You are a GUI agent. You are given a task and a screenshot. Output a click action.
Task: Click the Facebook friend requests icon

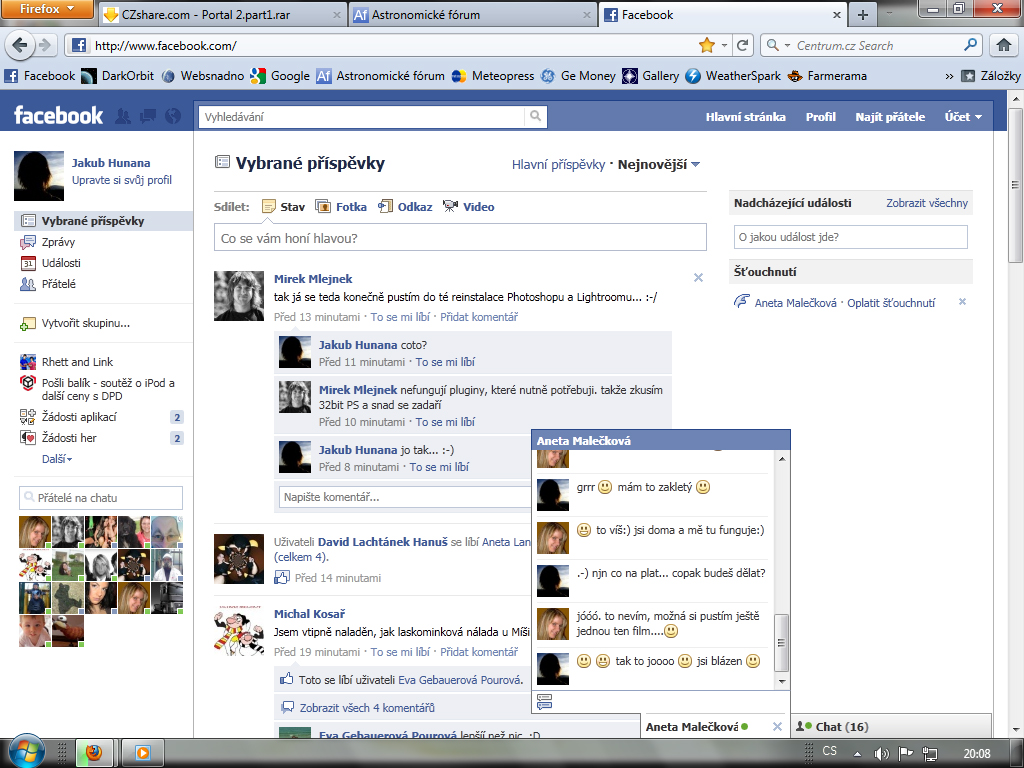123,116
